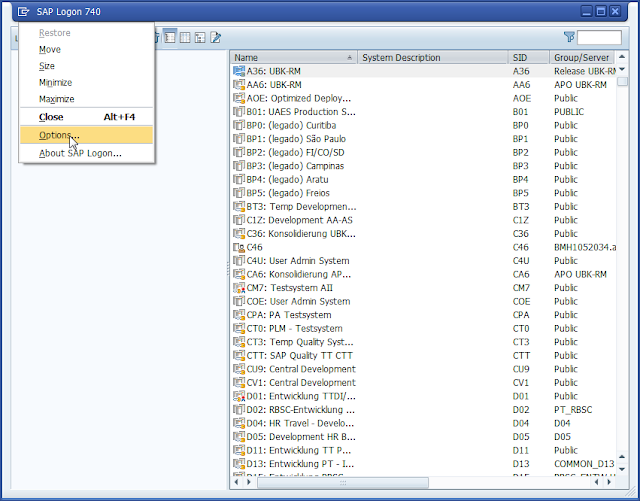Screen dimensions: 640x501
Task: Select row C1Z: Development AA-AS
Action: click(x=424, y=220)
